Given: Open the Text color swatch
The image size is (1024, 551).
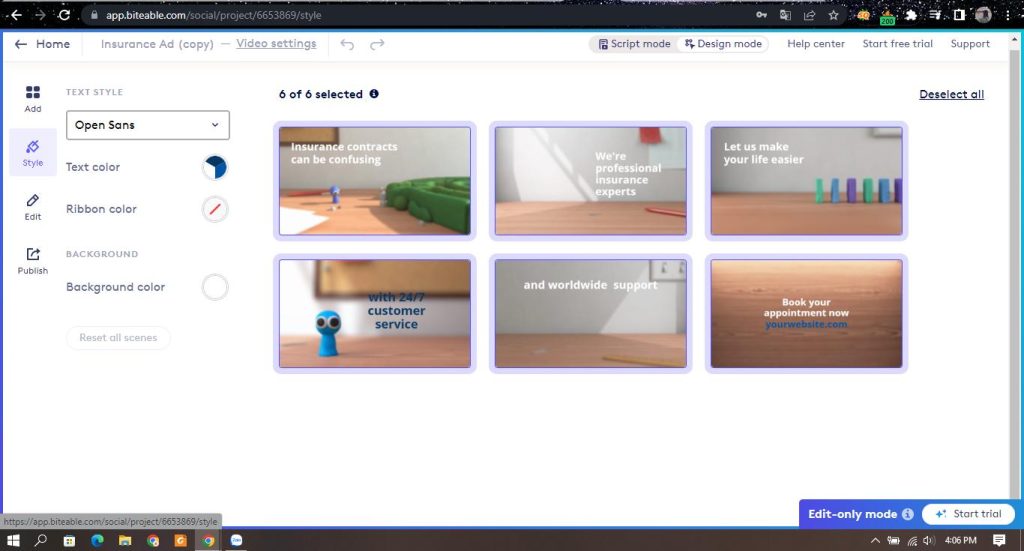Looking at the screenshot, I should [215, 167].
